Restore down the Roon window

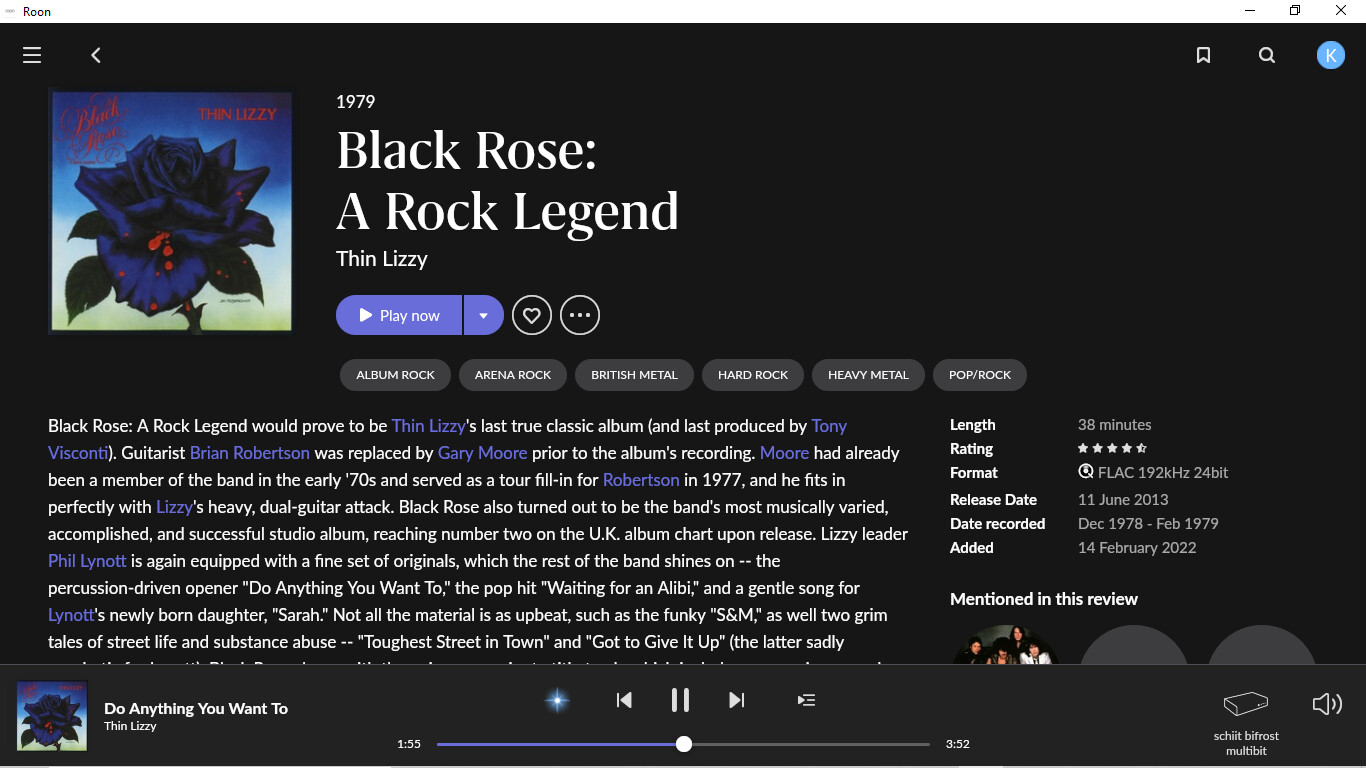click(x=1295, y=10)
